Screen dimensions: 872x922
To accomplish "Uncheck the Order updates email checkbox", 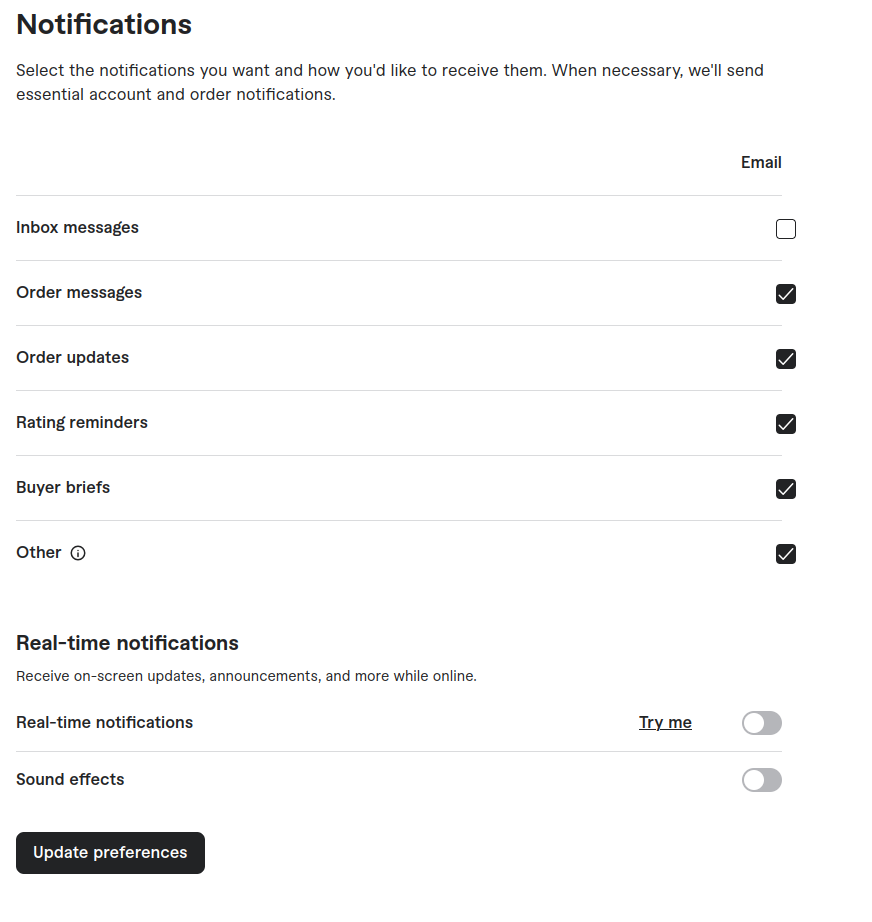I will [786, 359].
